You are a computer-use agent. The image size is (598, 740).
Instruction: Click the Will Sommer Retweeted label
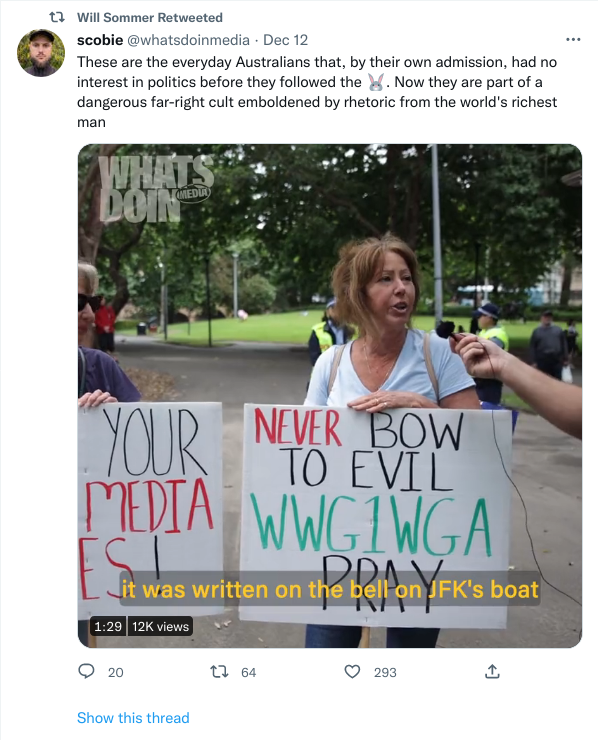(150, 17)
